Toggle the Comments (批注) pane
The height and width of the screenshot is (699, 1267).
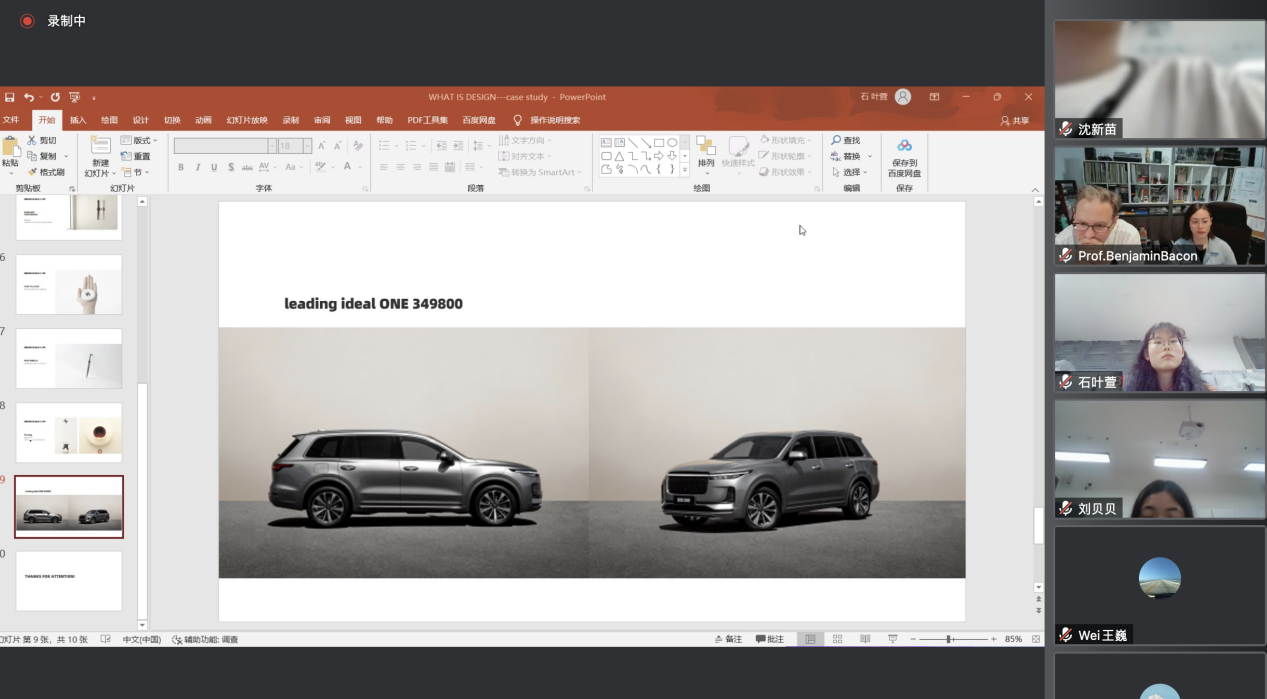pos(769,639)
